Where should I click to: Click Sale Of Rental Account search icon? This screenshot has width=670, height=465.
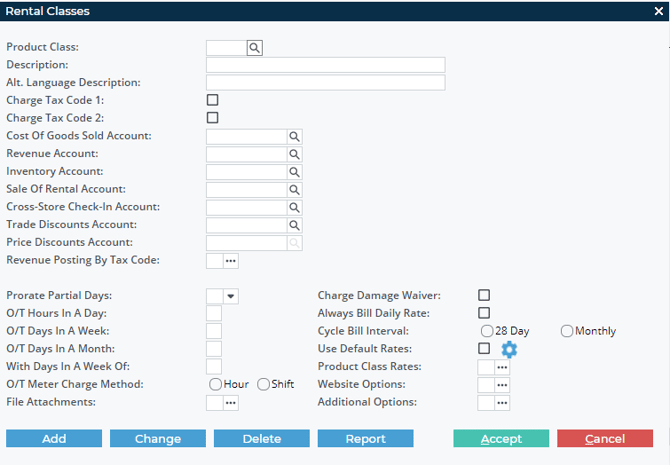294,190
